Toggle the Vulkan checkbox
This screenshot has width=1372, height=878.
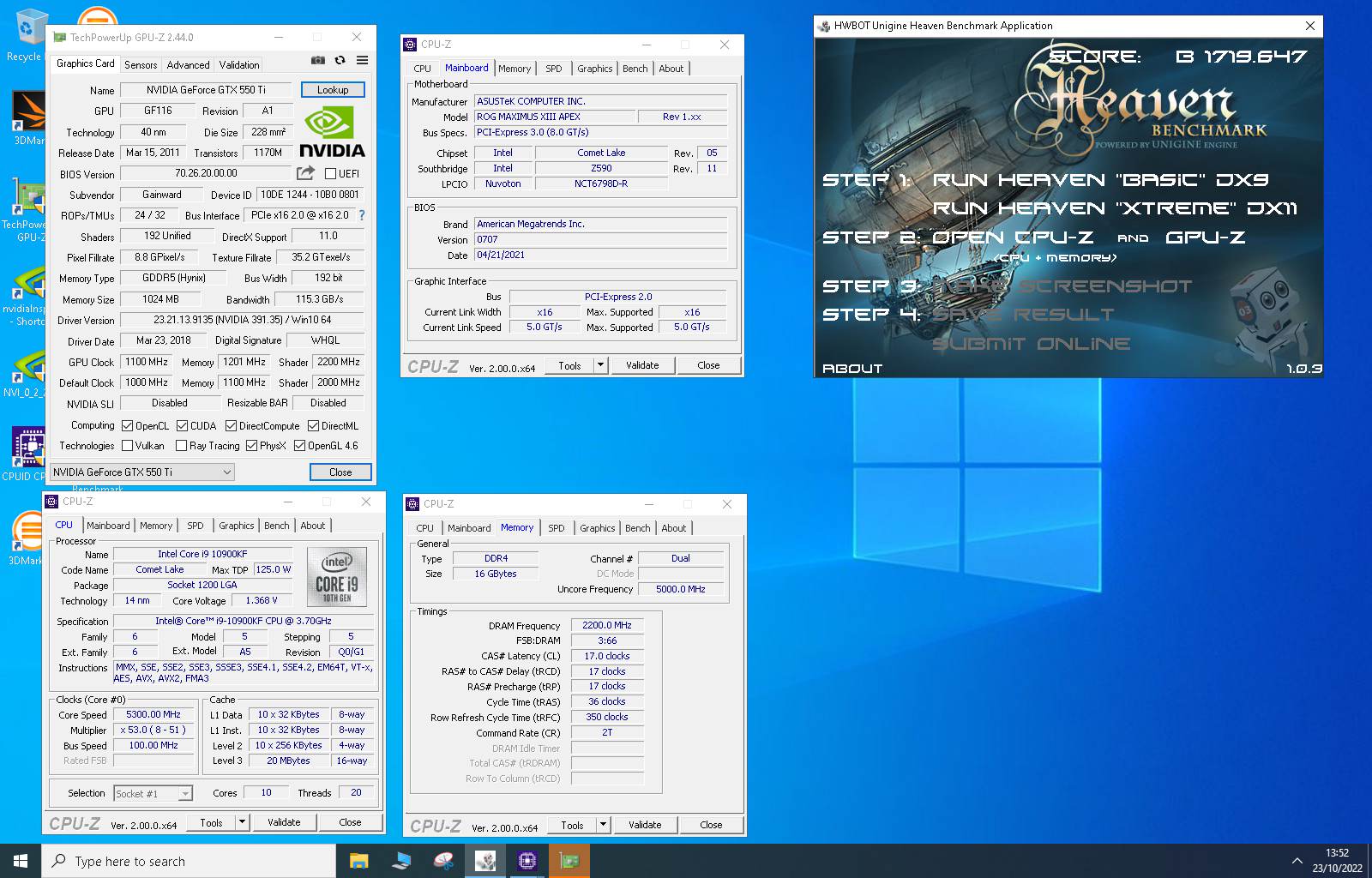pyautogui.click(x=127, y=446)
